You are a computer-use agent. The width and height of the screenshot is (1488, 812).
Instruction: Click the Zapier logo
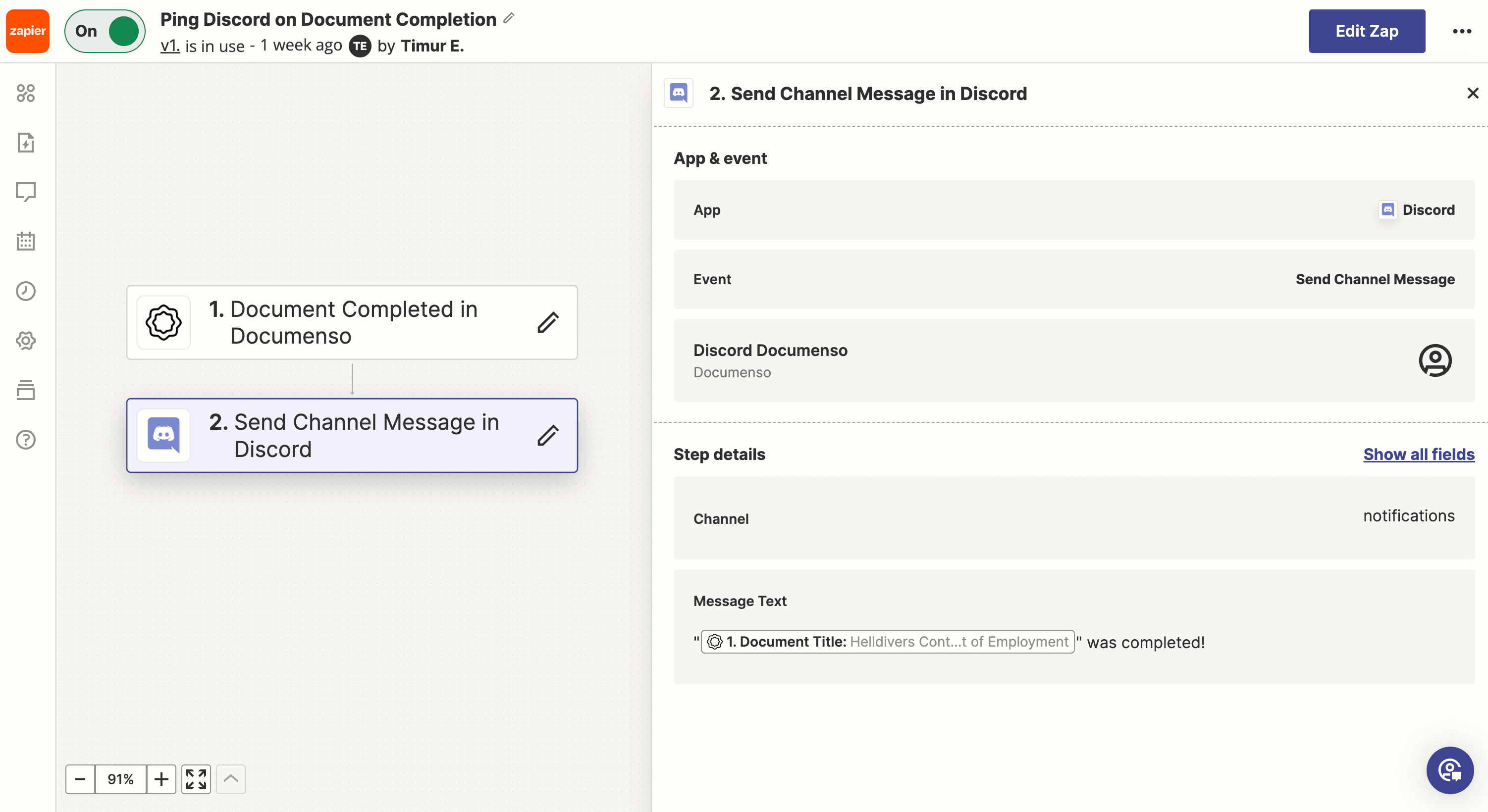[x=28, y=31]
